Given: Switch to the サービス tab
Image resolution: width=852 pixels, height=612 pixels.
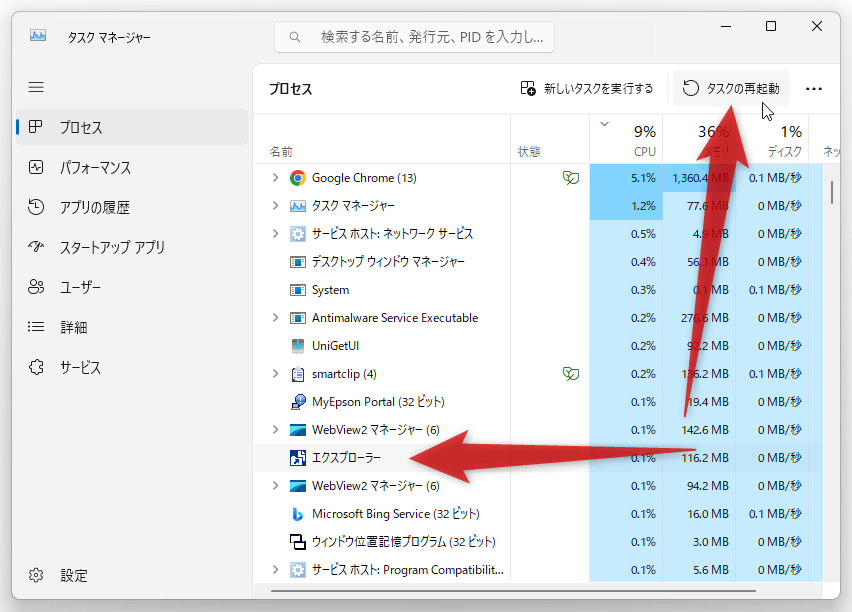Looking at the screenshot, I should pyautogui.click(x=132, y=367).
